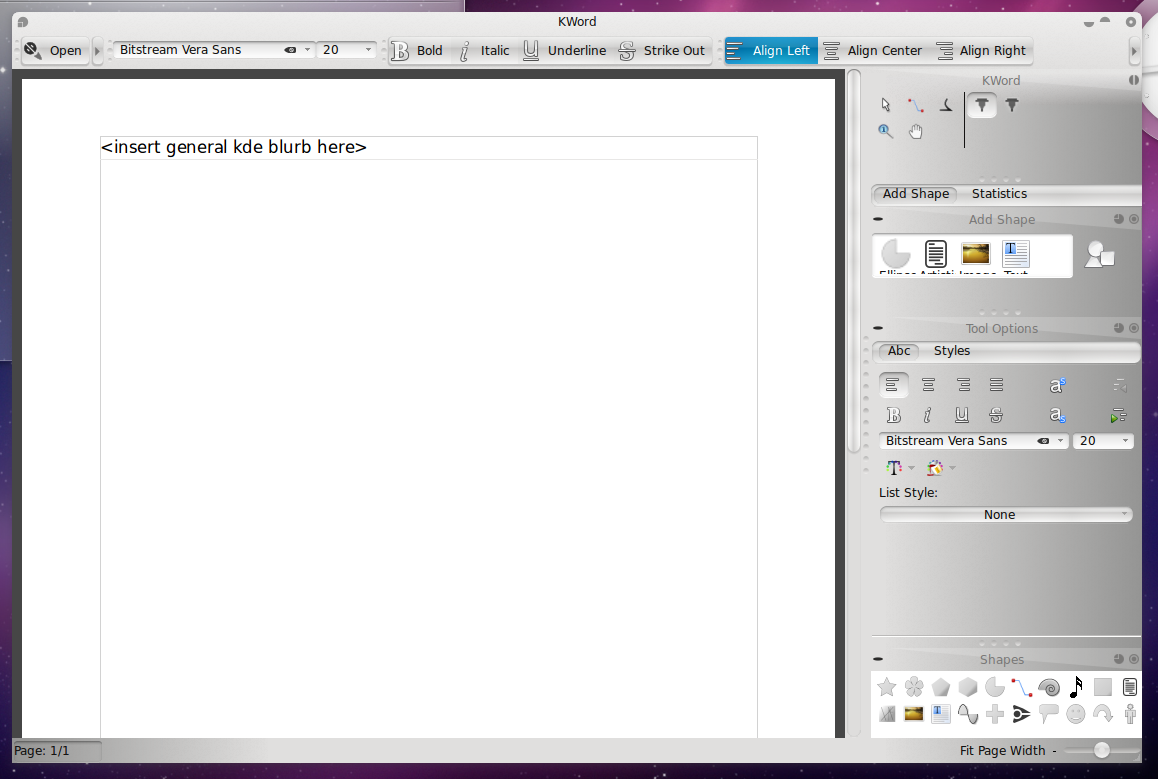The image size is (1158, 779).
Task: Expand right-end toolbar overflow arrow
Action: click(1134, 51)
